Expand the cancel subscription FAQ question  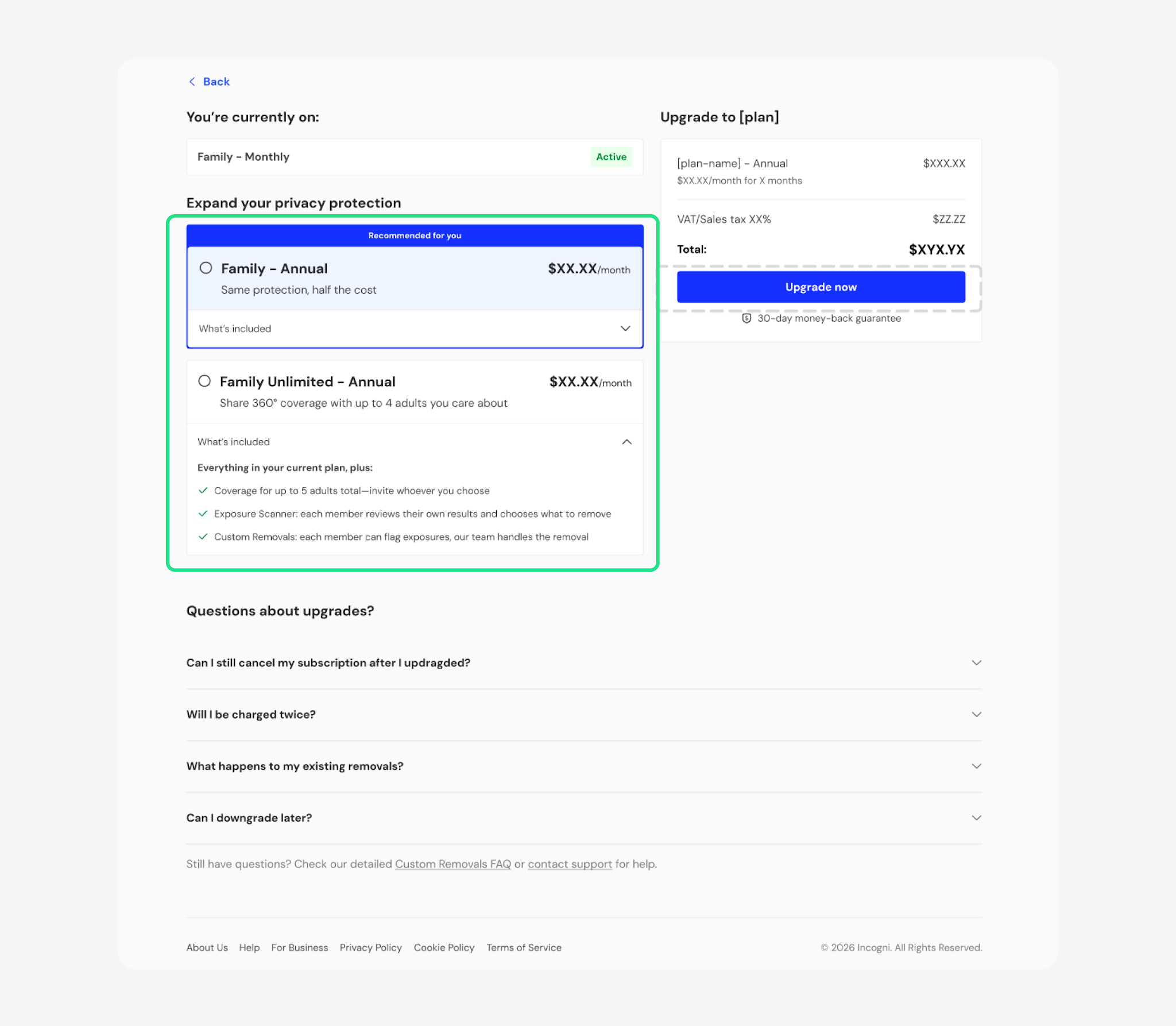[x=584, y=662]
